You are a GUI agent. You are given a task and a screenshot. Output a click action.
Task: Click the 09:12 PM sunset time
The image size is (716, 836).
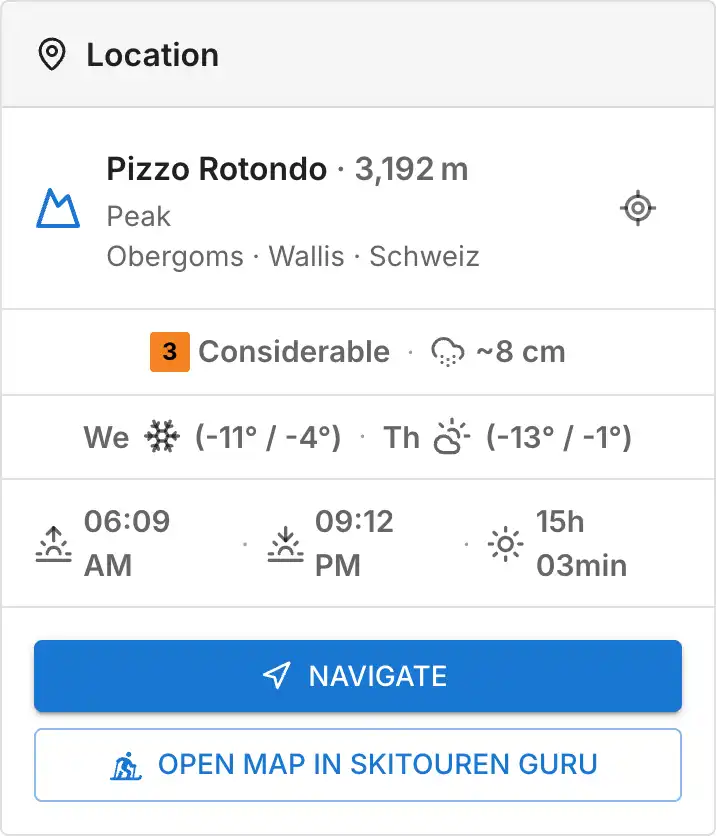(x=354, y=543)
